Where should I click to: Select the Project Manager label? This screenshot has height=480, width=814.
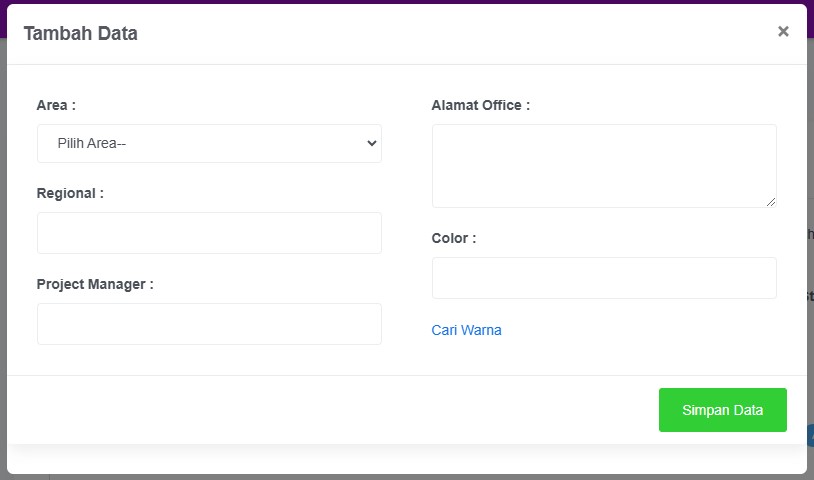(x=95, y=284)
